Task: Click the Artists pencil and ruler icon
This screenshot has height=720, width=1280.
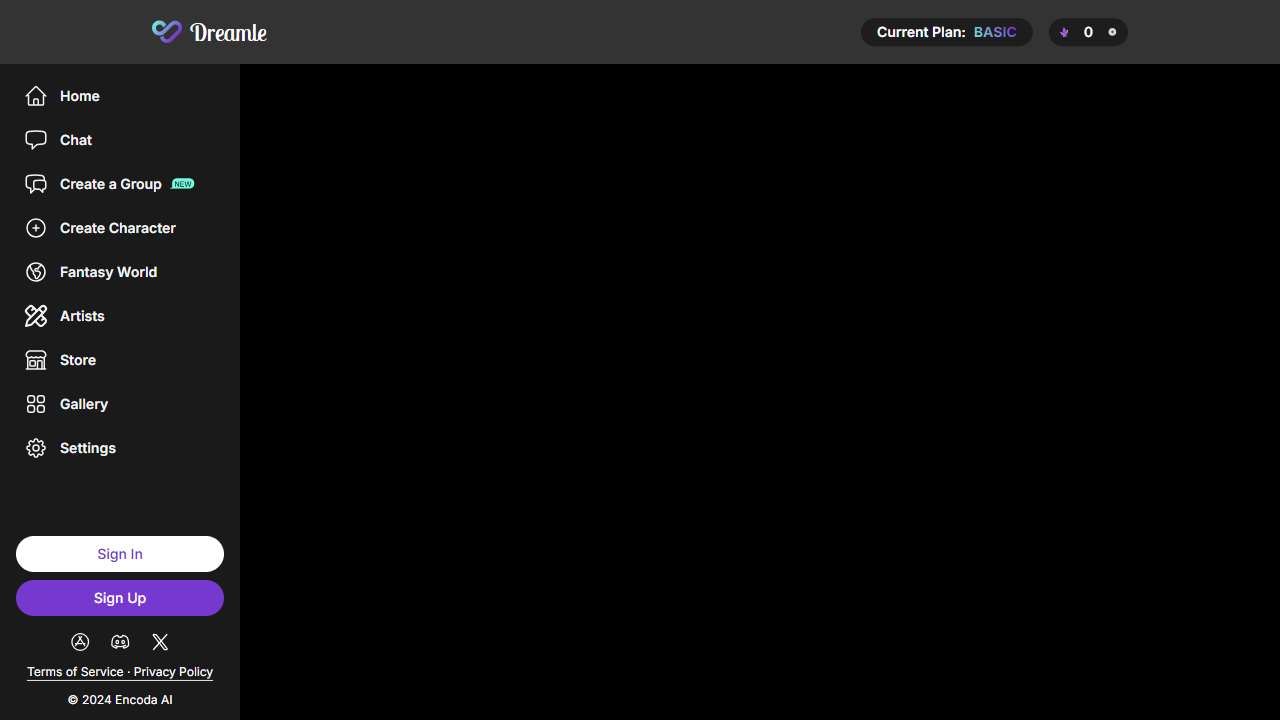Action: click(36, 316)
